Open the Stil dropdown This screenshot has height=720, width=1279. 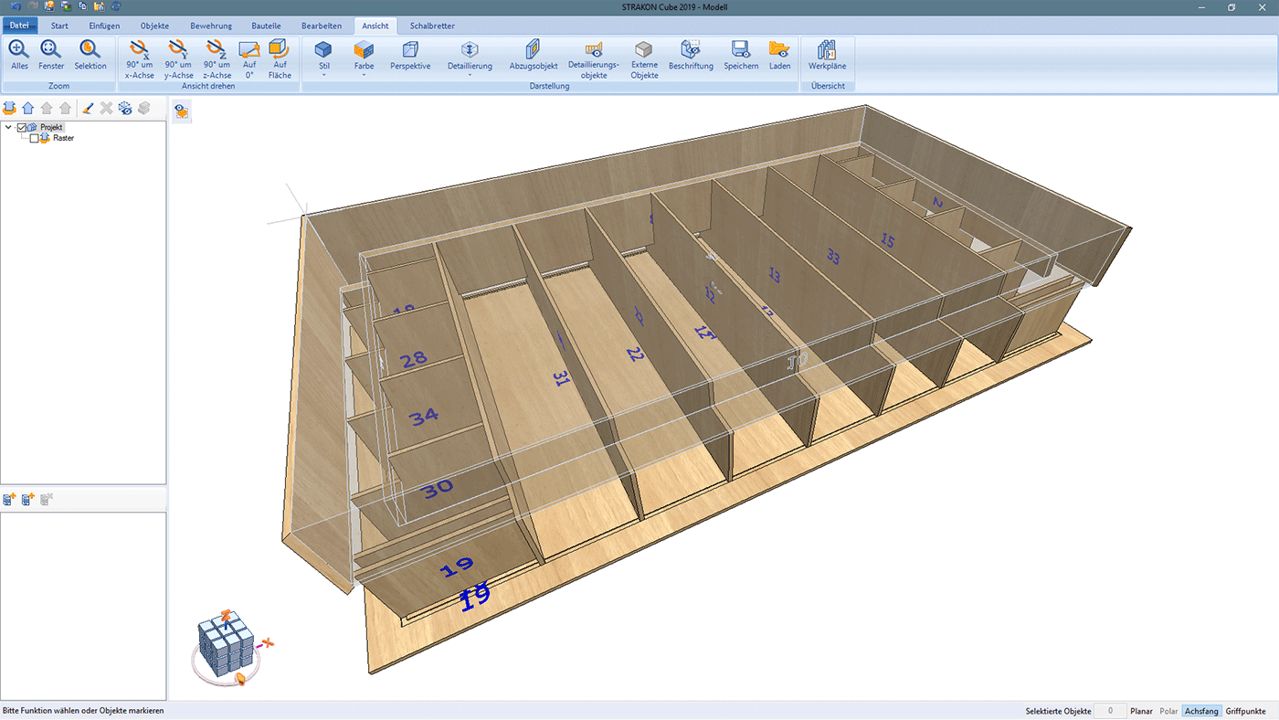(324, 57)
